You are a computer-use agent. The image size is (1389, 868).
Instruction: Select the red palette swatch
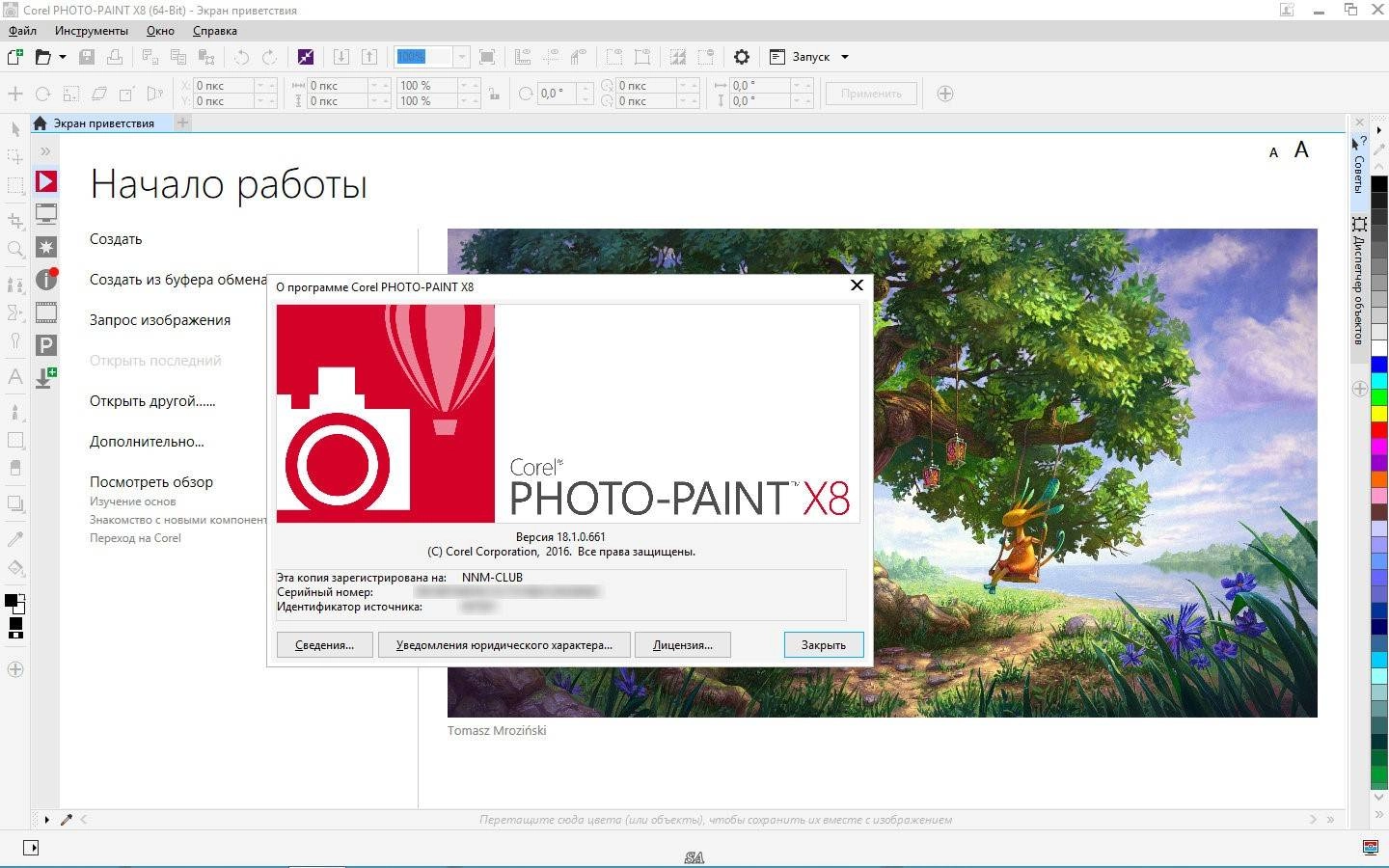(1379, 429)
